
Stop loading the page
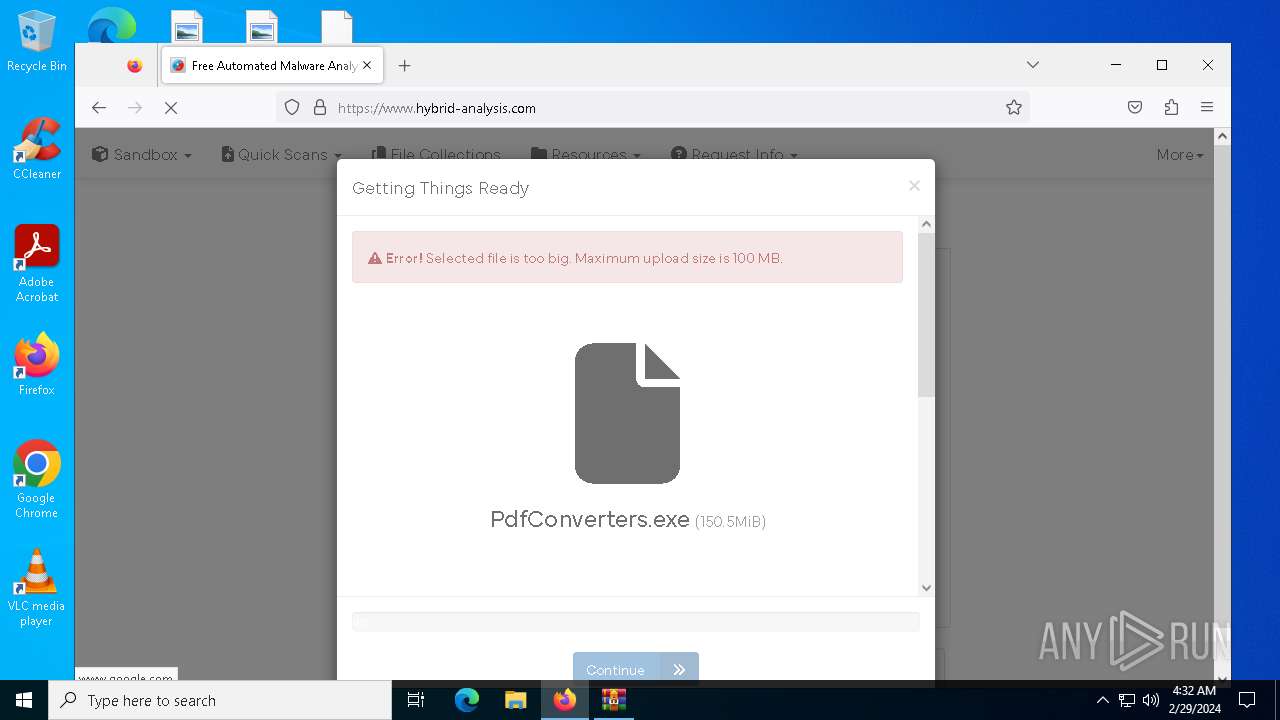coord(171,107)
